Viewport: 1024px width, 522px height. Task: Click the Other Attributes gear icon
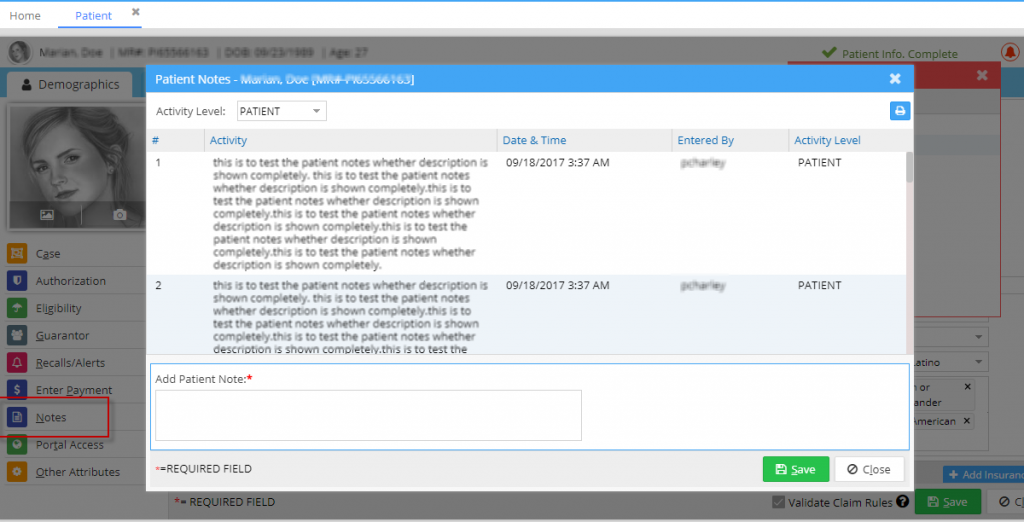click(x=17, y=472)
